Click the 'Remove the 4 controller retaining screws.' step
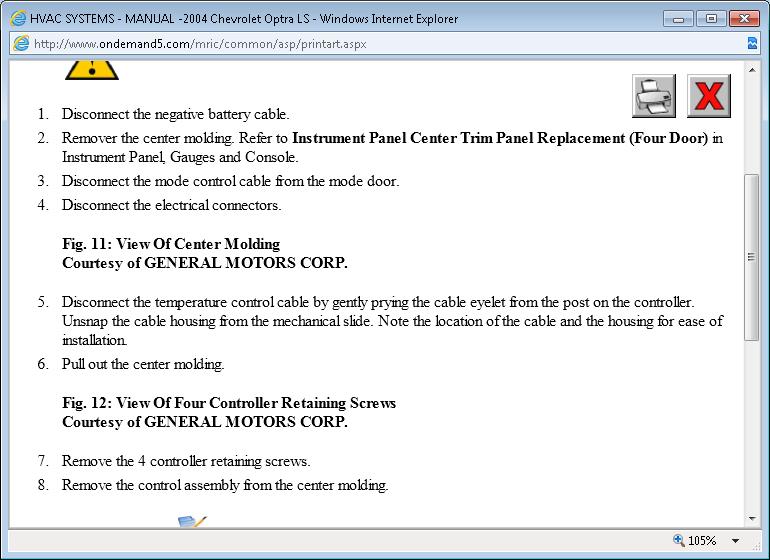 click(186, 461)
